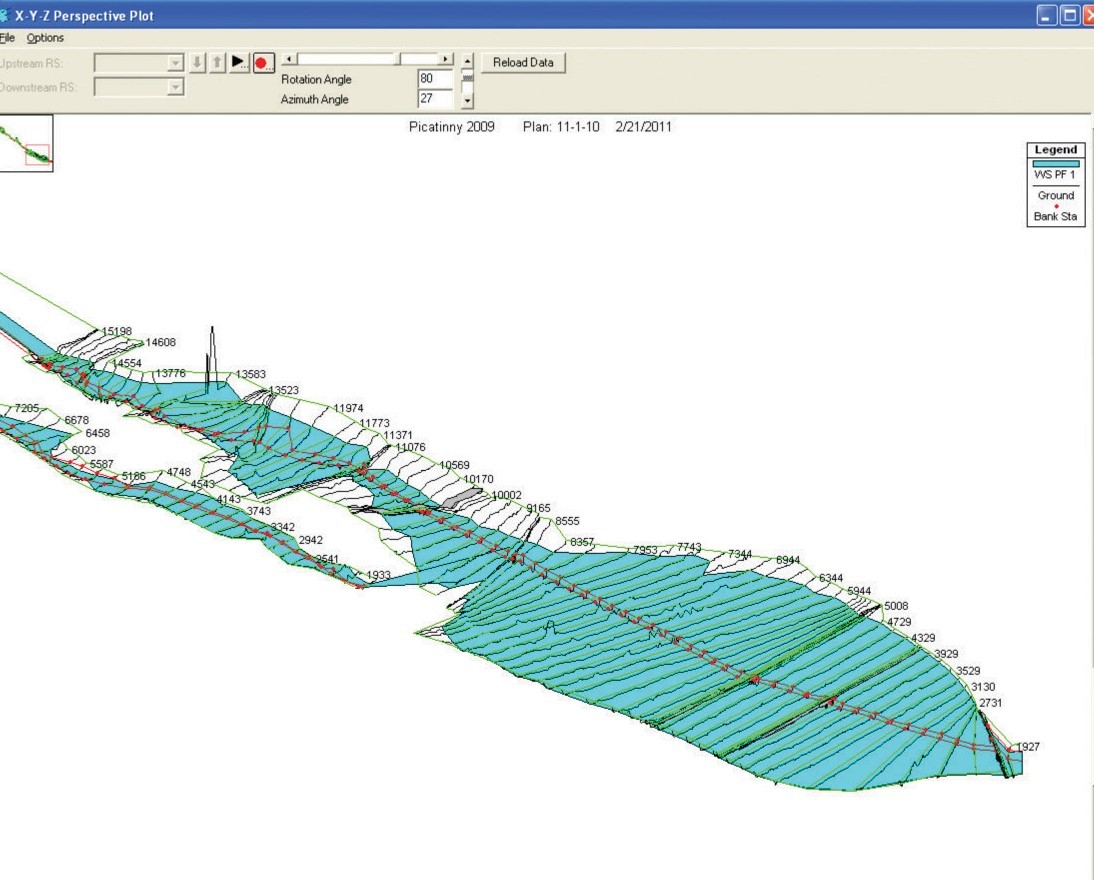Viewport: 1094px width, 880px height.
Task: Click the up arrow river station button
Action: coord(217,62)
